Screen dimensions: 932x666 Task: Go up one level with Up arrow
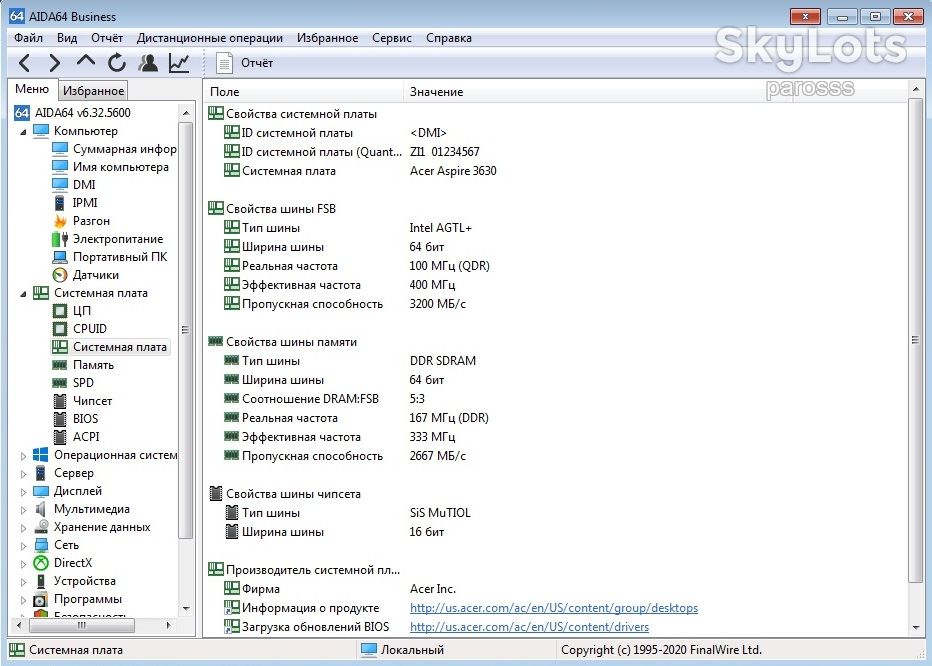coord(86,61)
